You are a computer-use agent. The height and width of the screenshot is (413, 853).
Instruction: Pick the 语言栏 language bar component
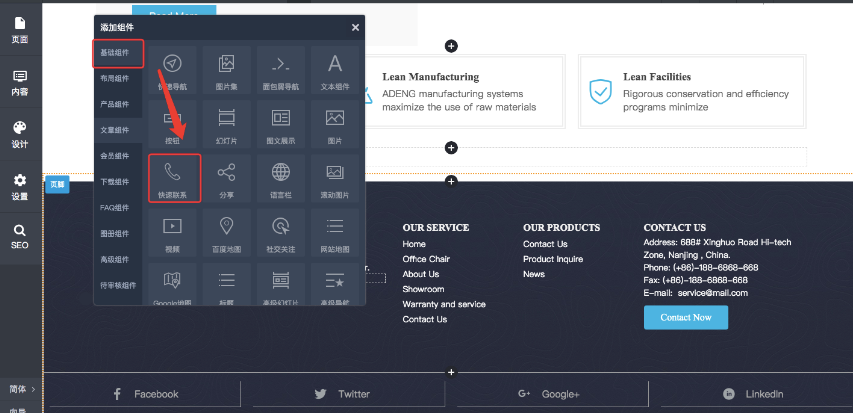pyautogui.click(x=281, y=177)
